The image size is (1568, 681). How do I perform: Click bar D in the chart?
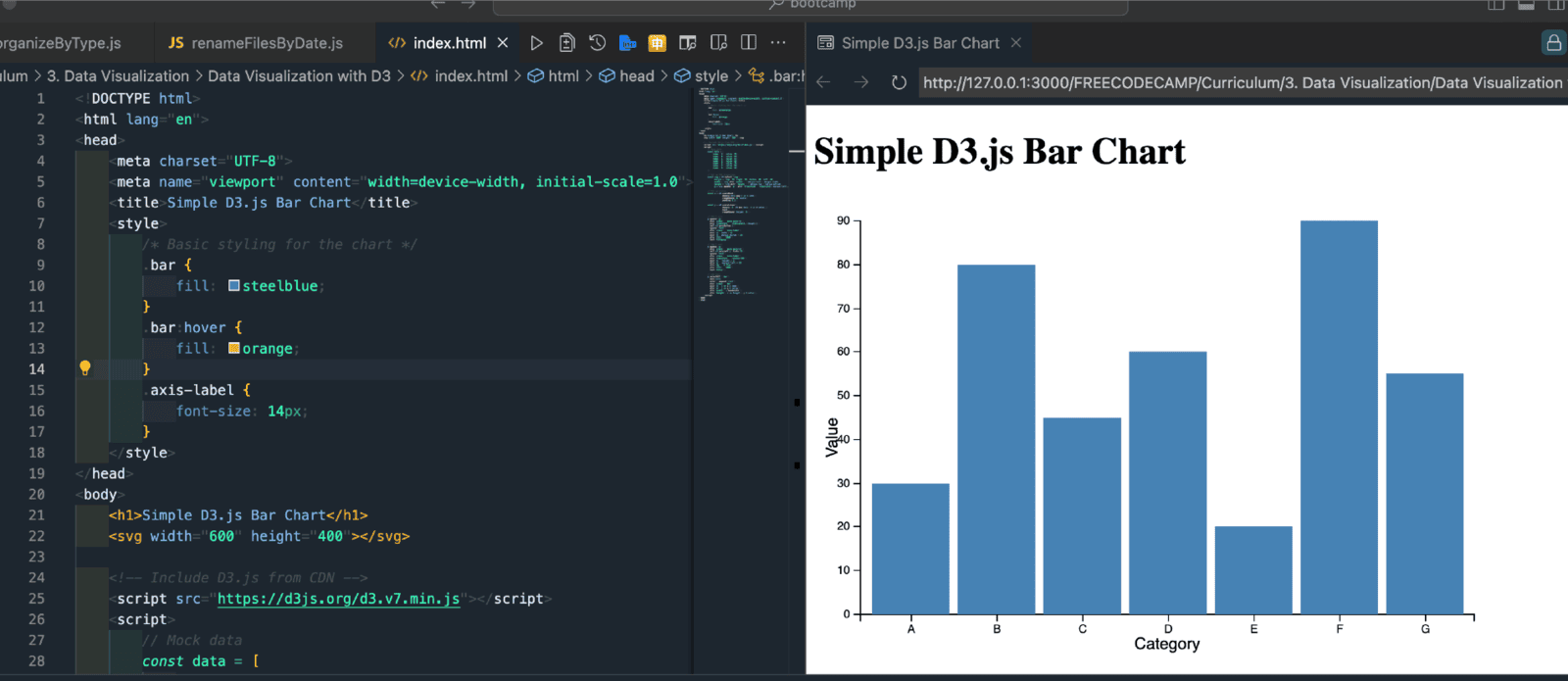1167,483
